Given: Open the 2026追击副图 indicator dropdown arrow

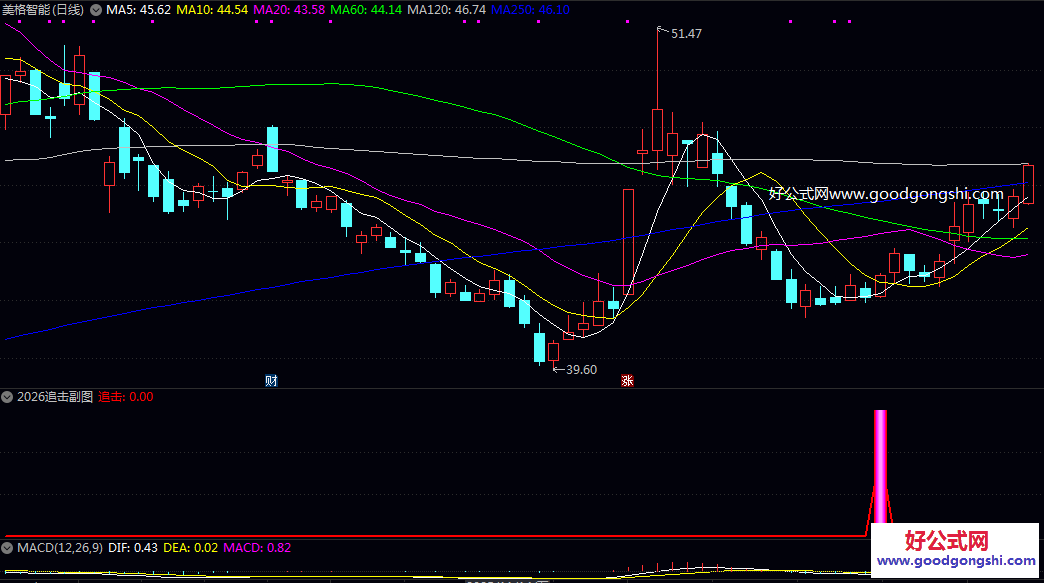Looking at the screenshot, I should pyautogui.click(x=7, y=397).
